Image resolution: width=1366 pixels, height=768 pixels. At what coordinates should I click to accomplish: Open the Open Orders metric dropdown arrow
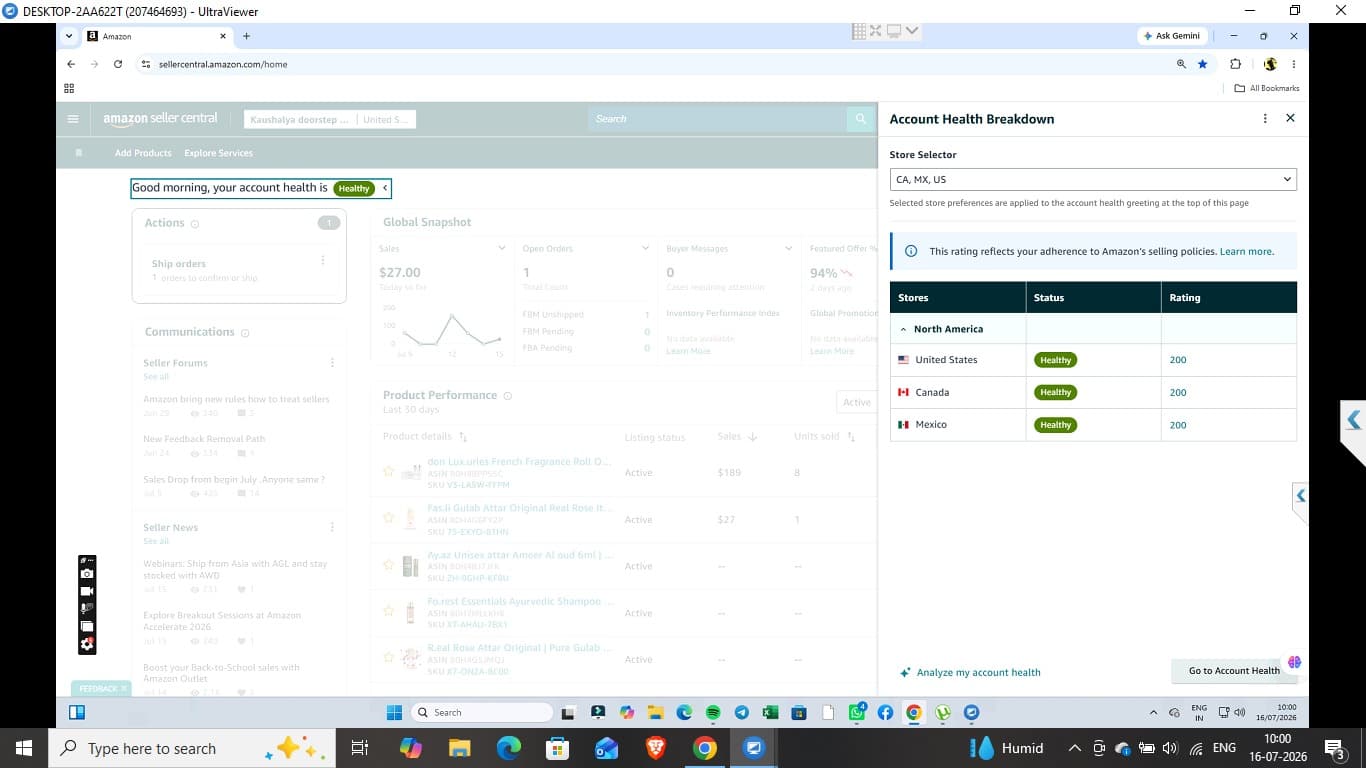(x=646, y=248)
